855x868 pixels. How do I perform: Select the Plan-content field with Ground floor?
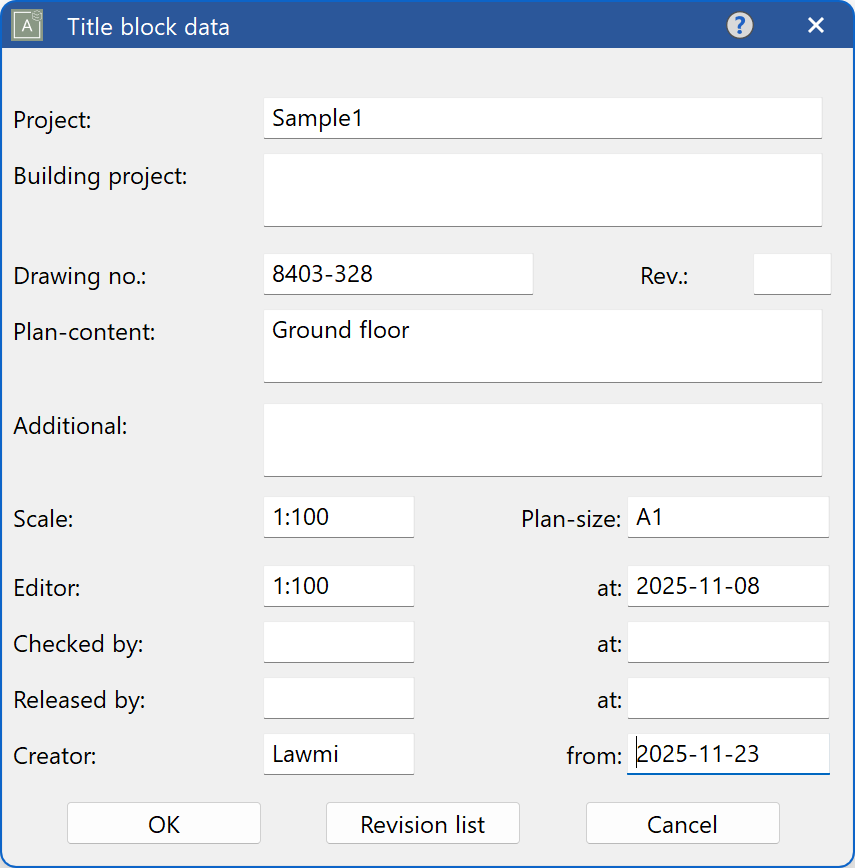542,346
